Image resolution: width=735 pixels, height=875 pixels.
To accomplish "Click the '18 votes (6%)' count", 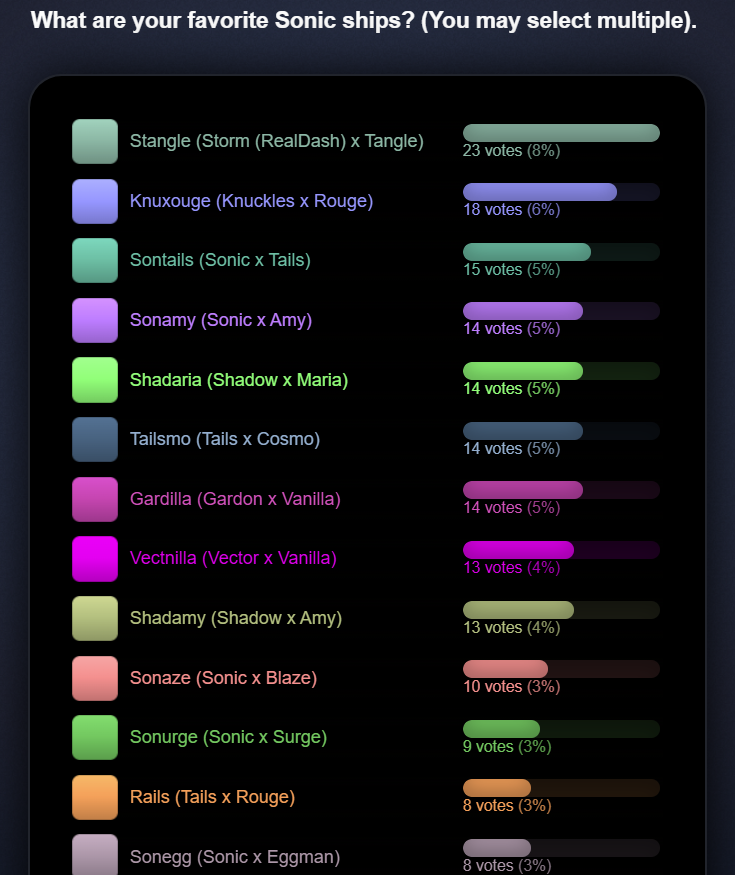I will 512,210.
